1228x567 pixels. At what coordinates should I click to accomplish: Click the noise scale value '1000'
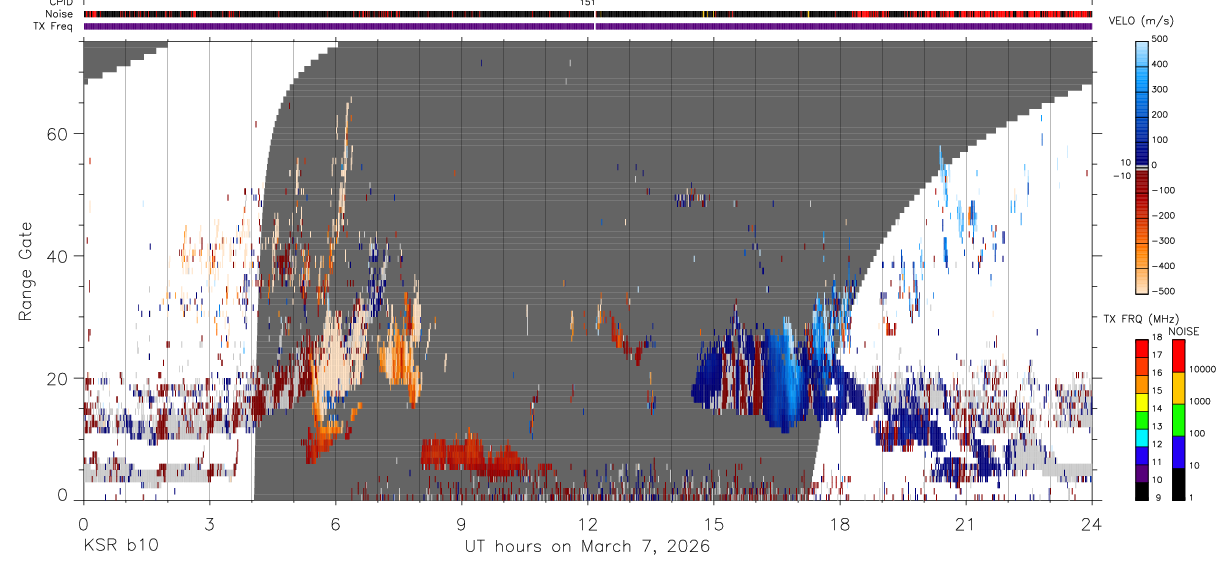(x=1202, y=401)
